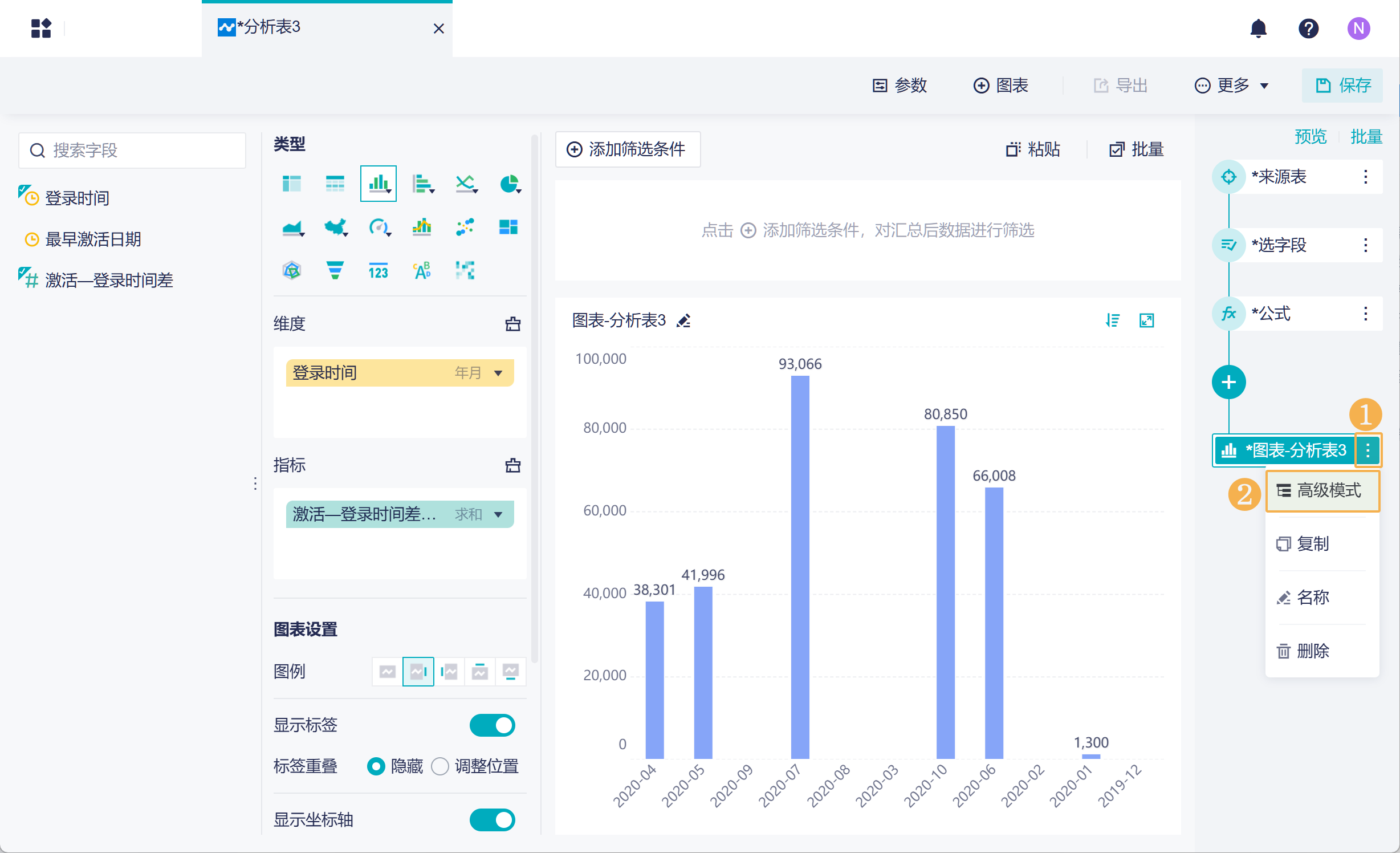Toggle the 显示标签 switch off
This screenshot has height=853, width=1400.
(x=492, y=725)
